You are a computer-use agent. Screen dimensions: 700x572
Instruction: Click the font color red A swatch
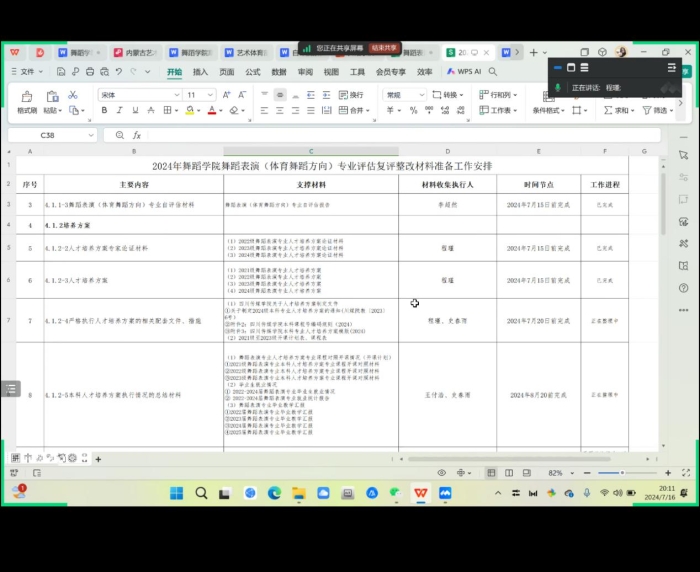(212, 111)
